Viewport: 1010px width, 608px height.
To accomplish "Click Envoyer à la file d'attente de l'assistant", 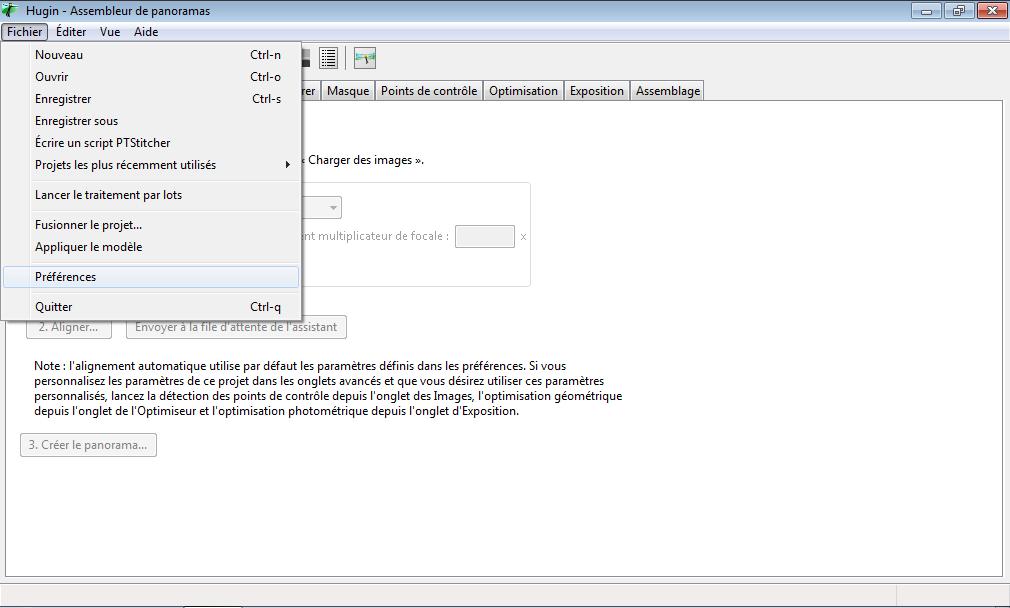I will tap(236, 327).
